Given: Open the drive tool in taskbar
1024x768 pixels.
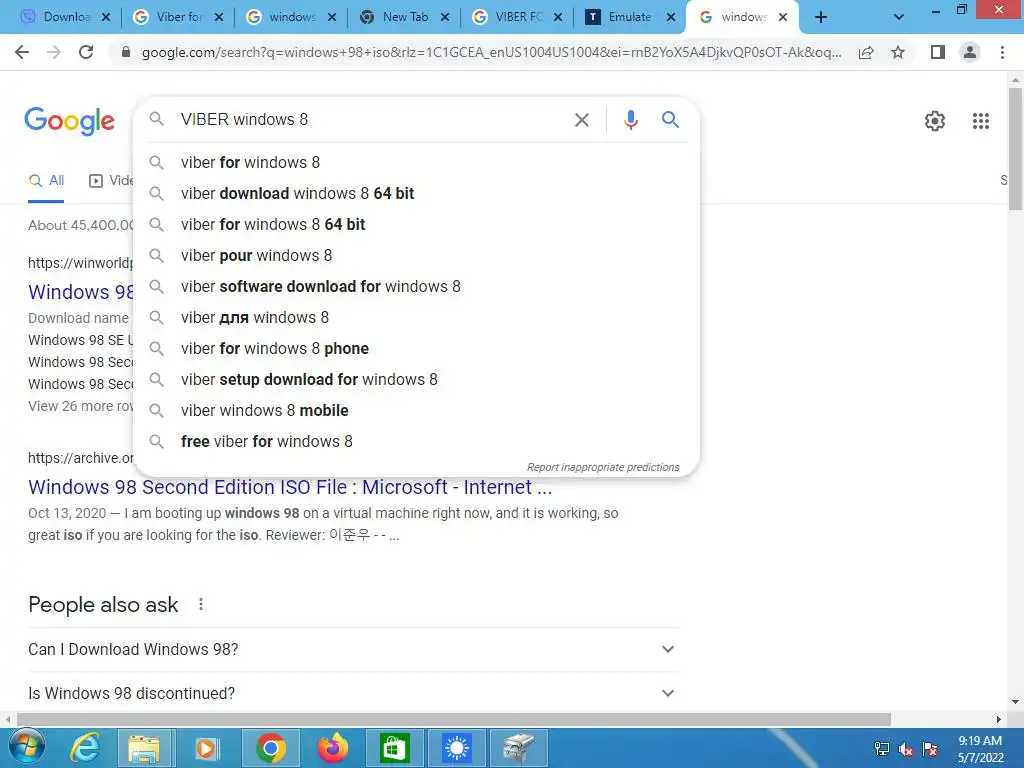Looking at the screenshot, I should pyautogui.click(x=519, y=748).
